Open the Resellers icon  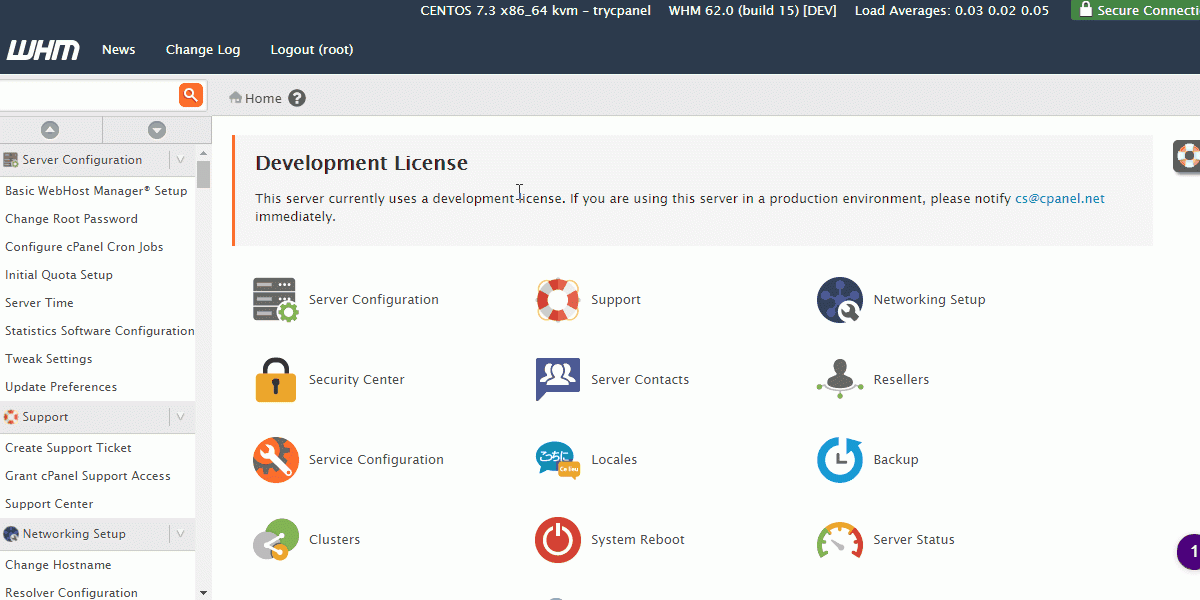point(840,380)
